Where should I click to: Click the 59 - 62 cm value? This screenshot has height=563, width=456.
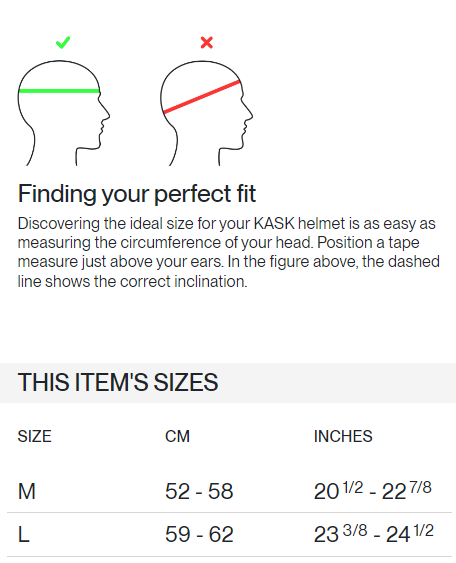click(199, 534)
